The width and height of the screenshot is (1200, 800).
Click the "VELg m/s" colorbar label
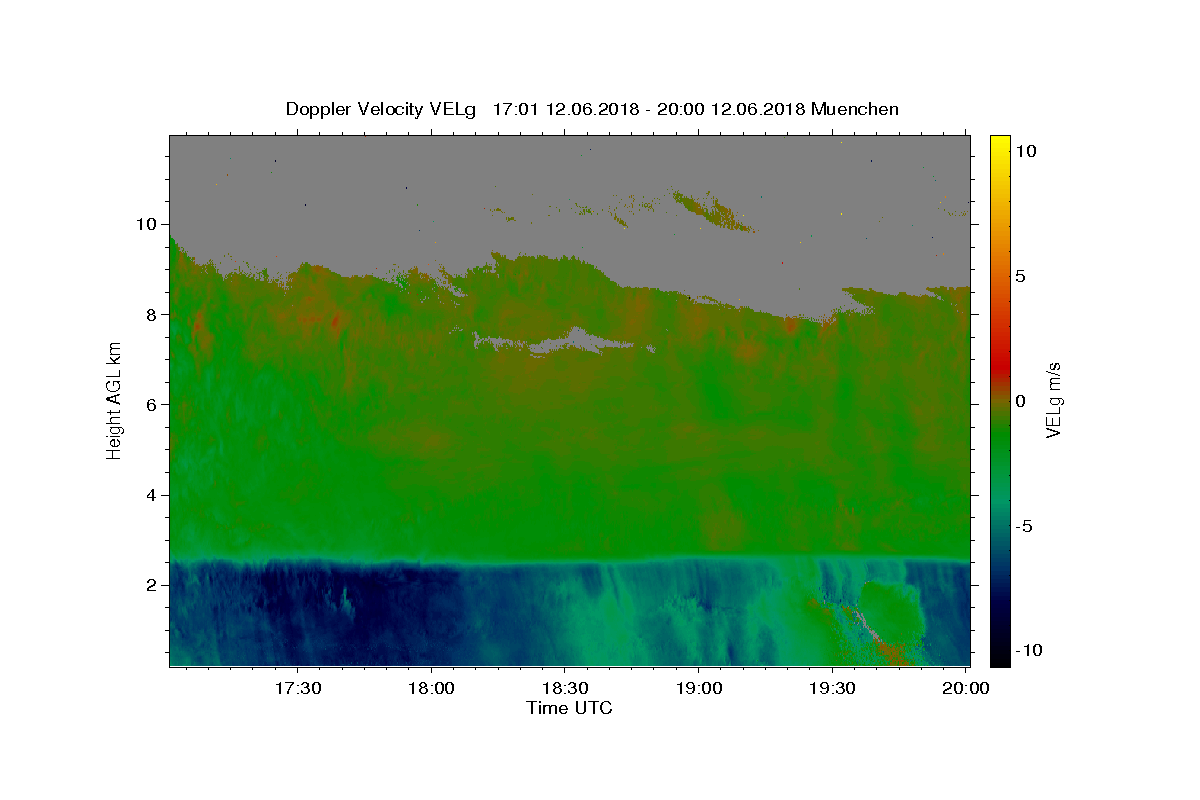tap(1052, 400)
